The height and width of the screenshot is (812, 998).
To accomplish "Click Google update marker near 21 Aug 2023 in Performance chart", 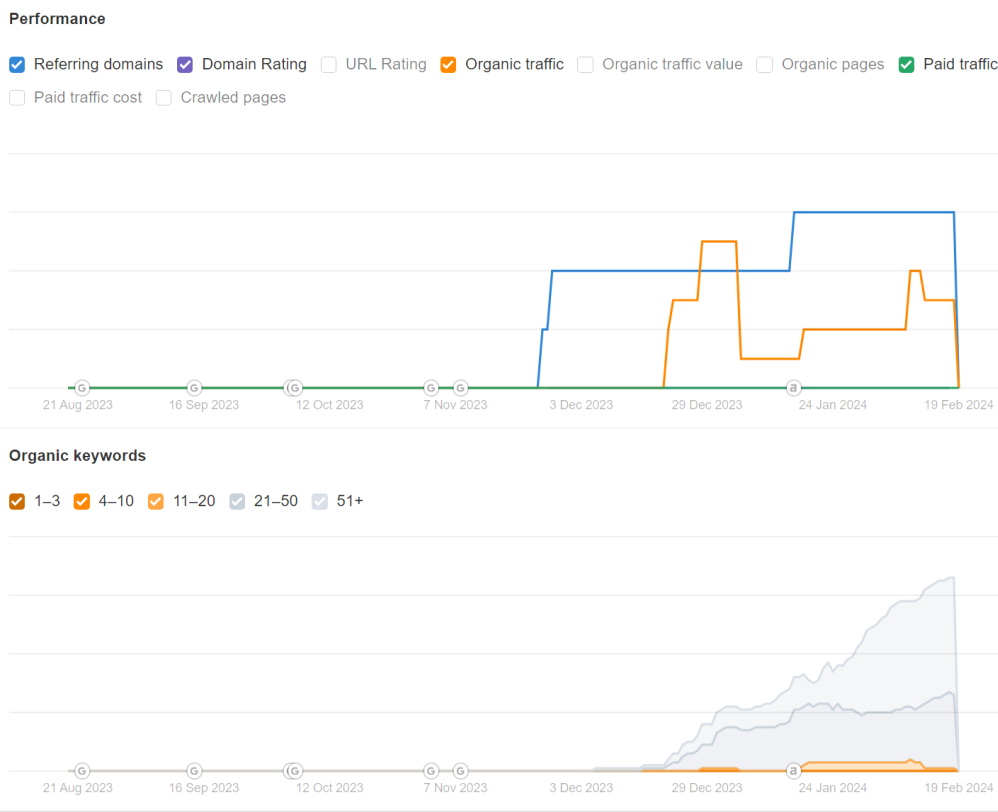I will pos(82,388).
